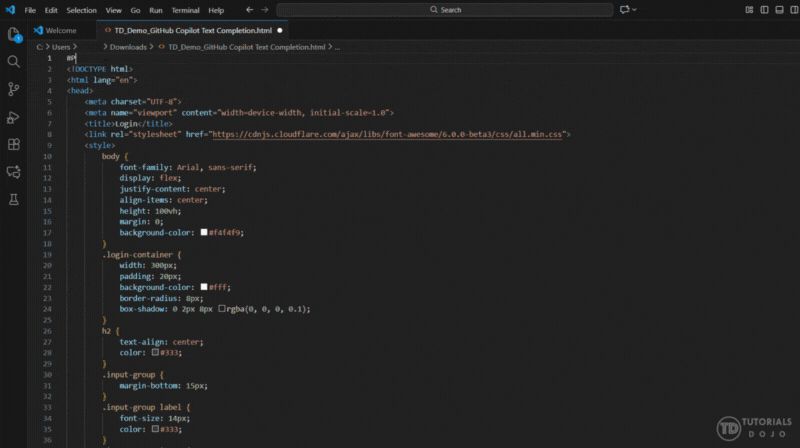Open the Source Control view
Image resolution: width=800 pixels, height=448 pixels.
coord(14,89)
